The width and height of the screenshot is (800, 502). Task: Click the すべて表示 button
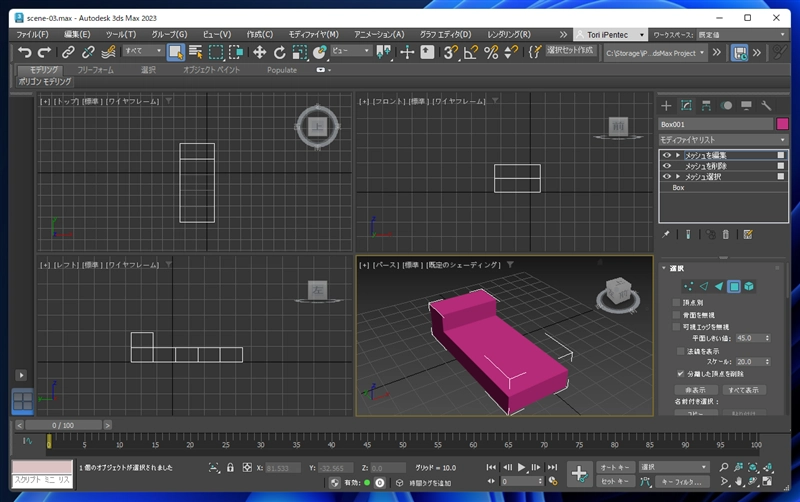[x=743, y=390]
